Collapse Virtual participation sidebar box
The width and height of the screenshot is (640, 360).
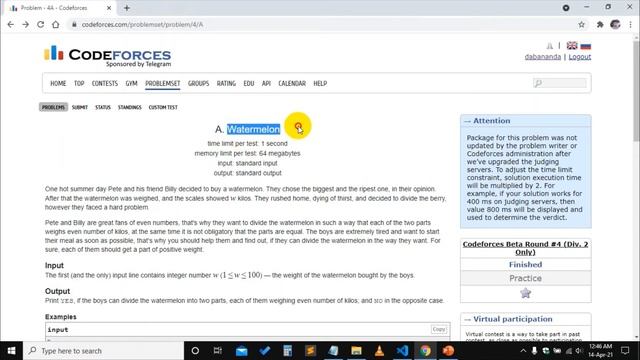(x=467, y=320)
